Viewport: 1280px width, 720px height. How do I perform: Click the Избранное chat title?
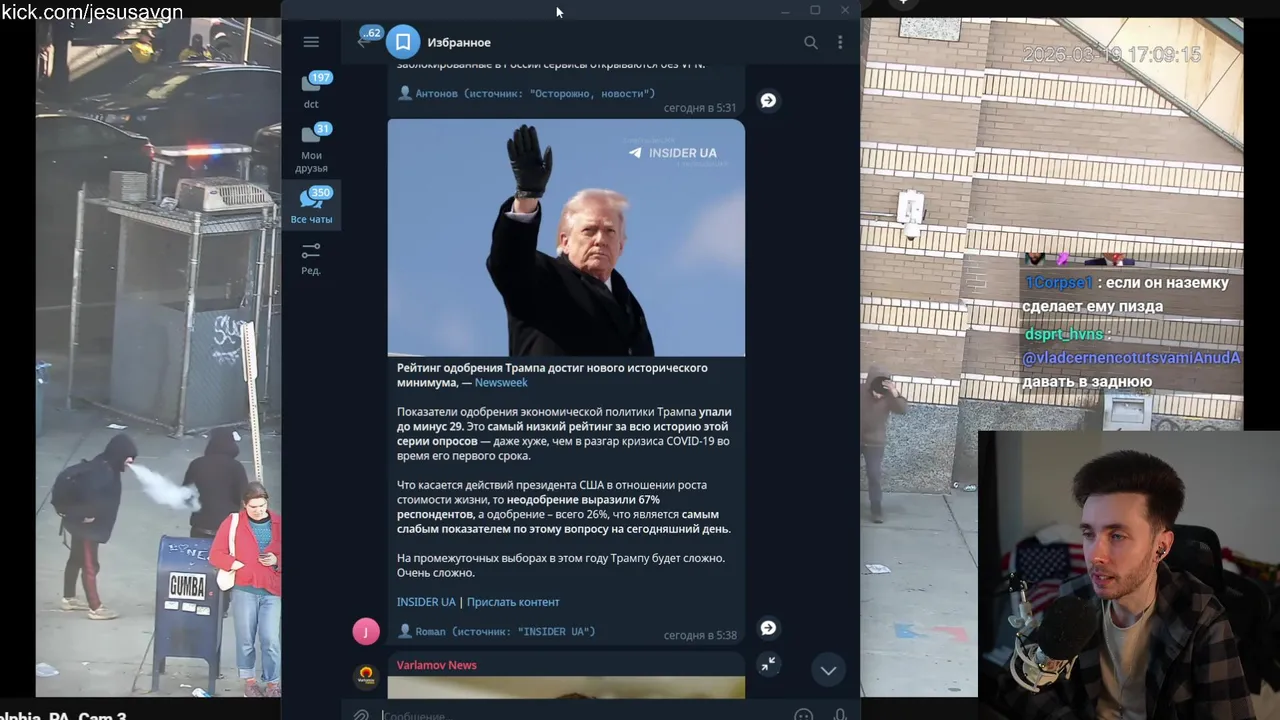click(459, 42)
